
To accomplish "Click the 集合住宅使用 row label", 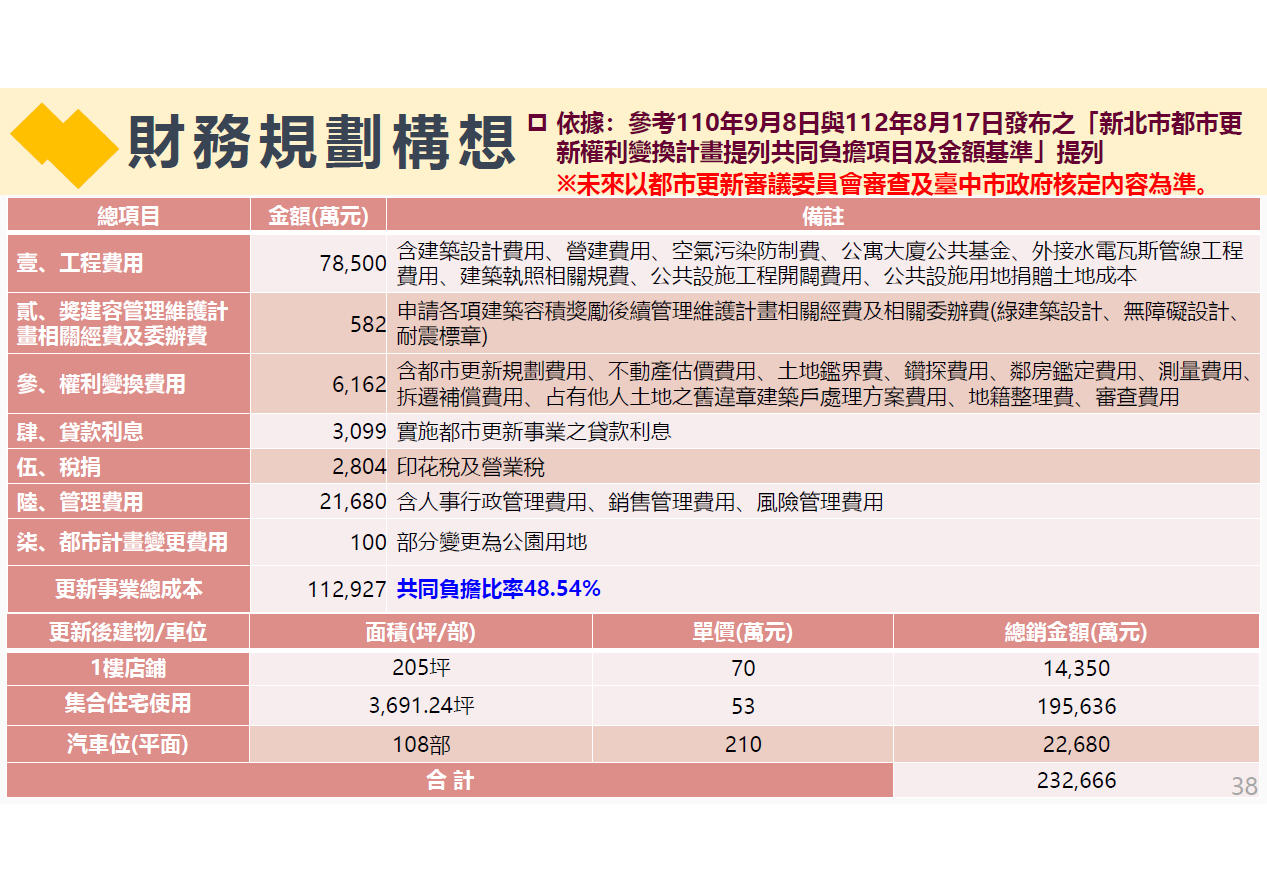I will tap(128, 704).
